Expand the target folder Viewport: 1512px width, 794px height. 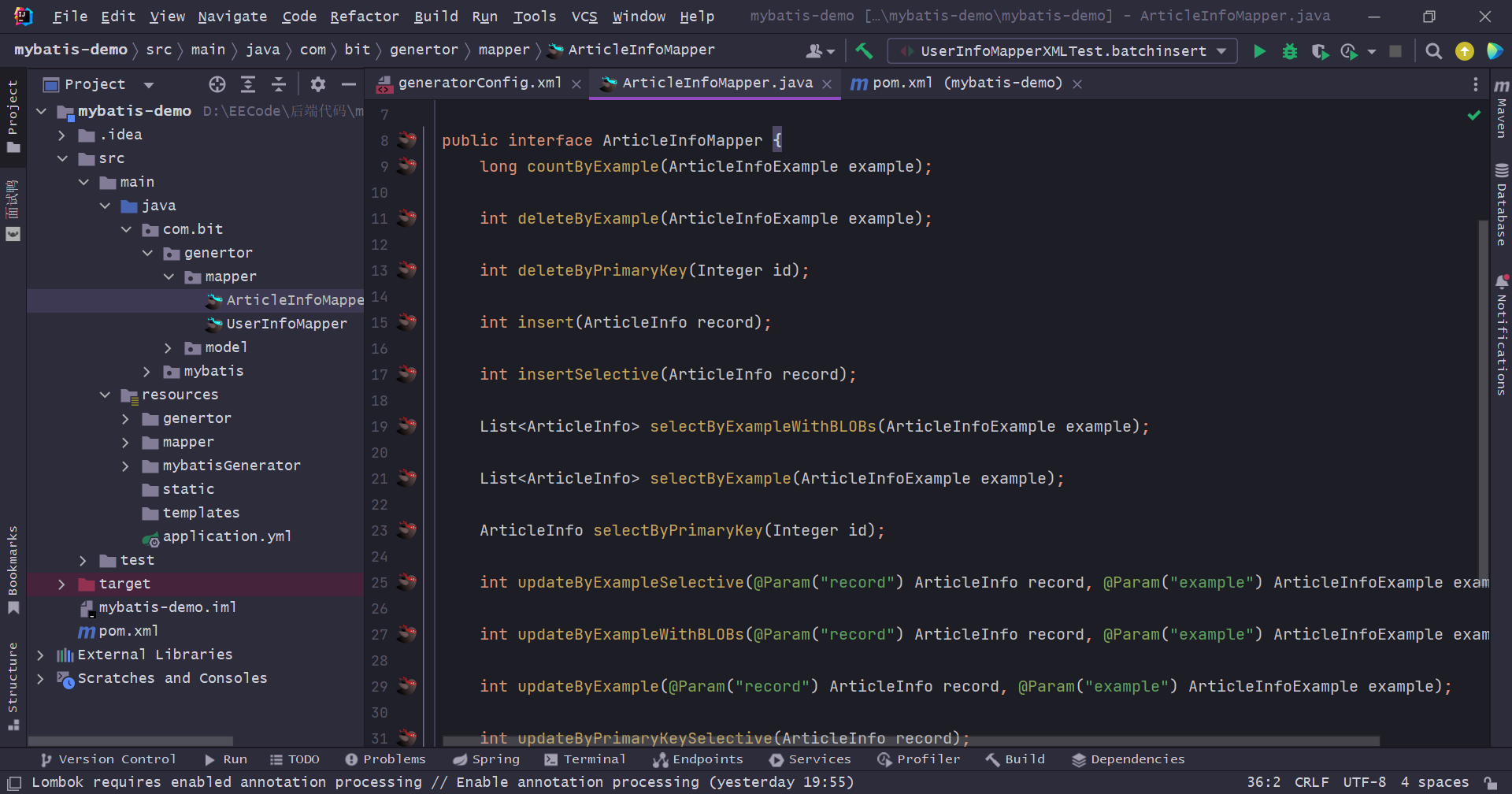tap(62, 584)
